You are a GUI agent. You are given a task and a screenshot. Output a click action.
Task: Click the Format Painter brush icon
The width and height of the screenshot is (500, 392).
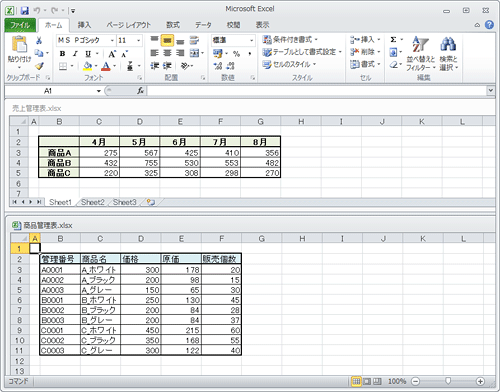click(39, 66)
